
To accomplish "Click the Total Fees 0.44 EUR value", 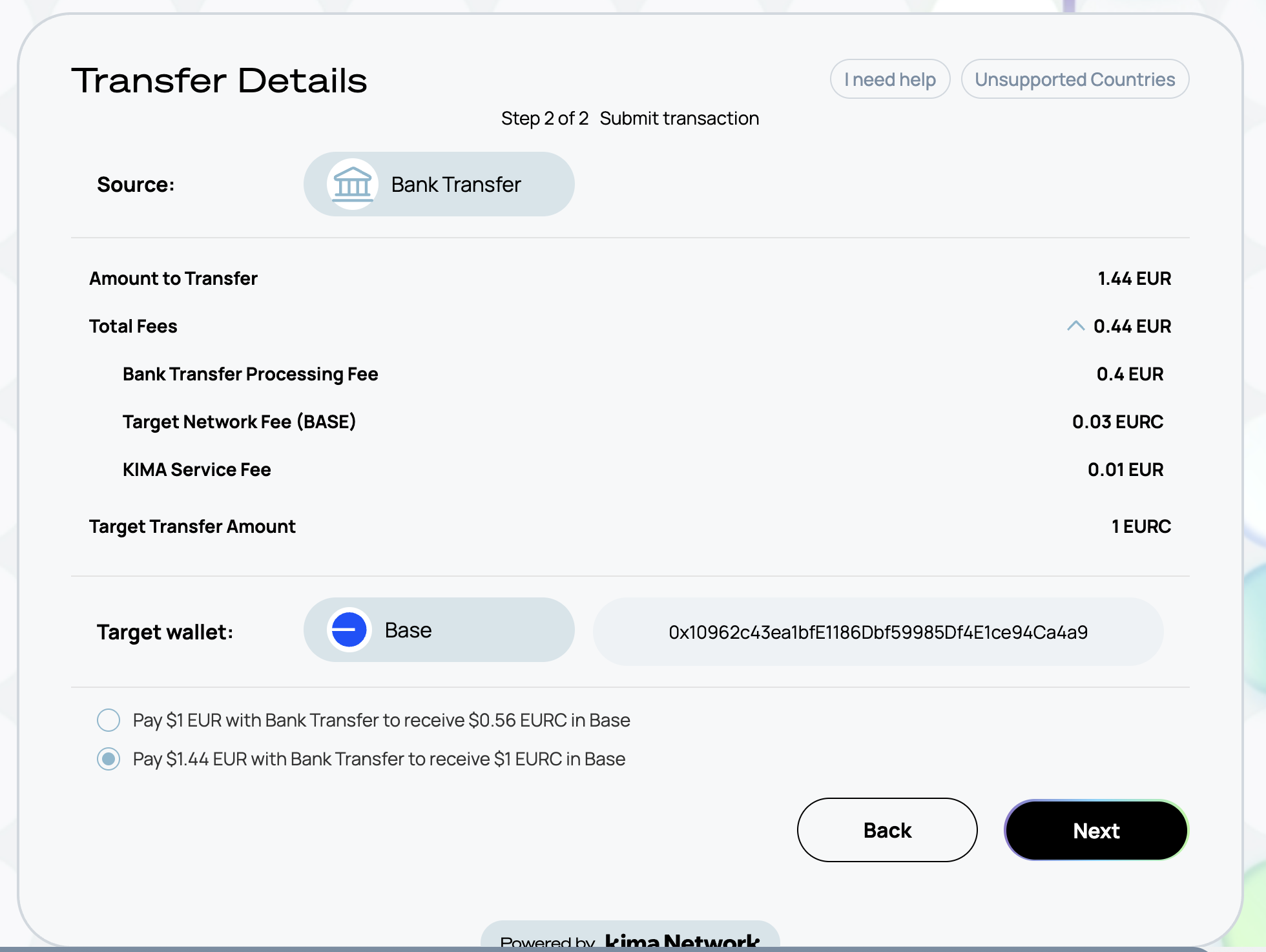I will pyautogui.click(x=1132, y=326).
